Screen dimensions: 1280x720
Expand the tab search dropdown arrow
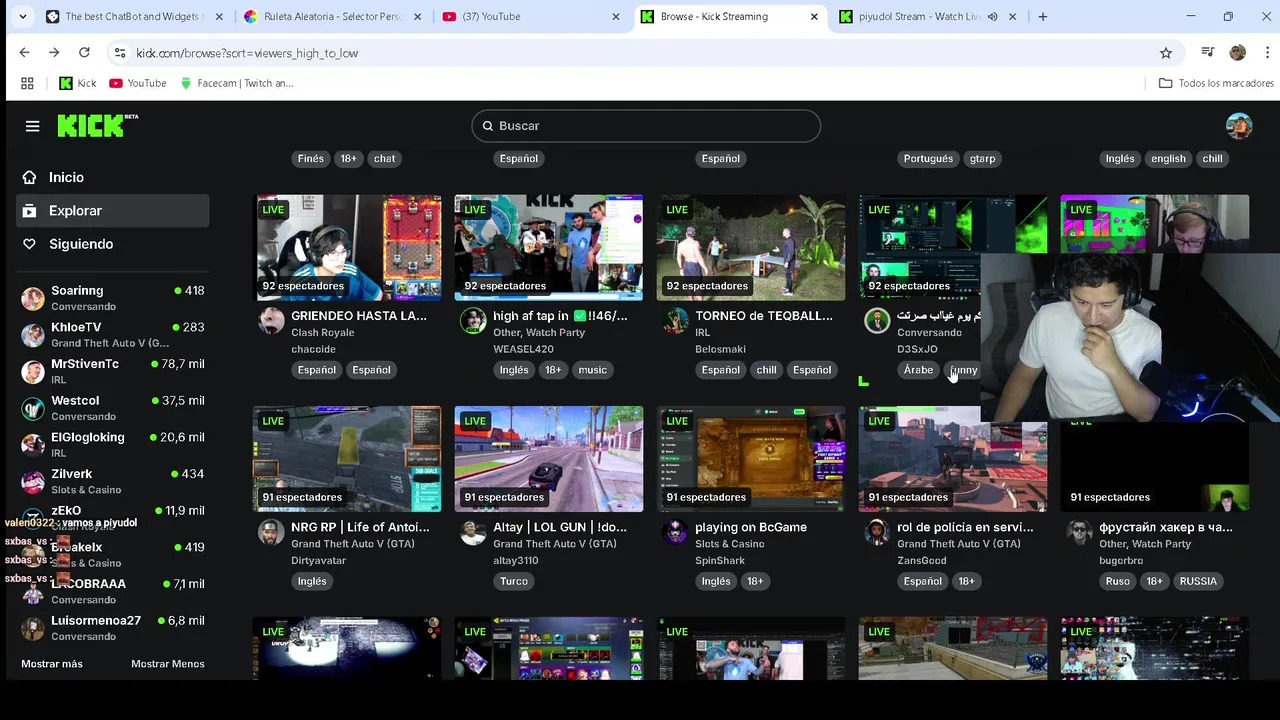point(23,16)
